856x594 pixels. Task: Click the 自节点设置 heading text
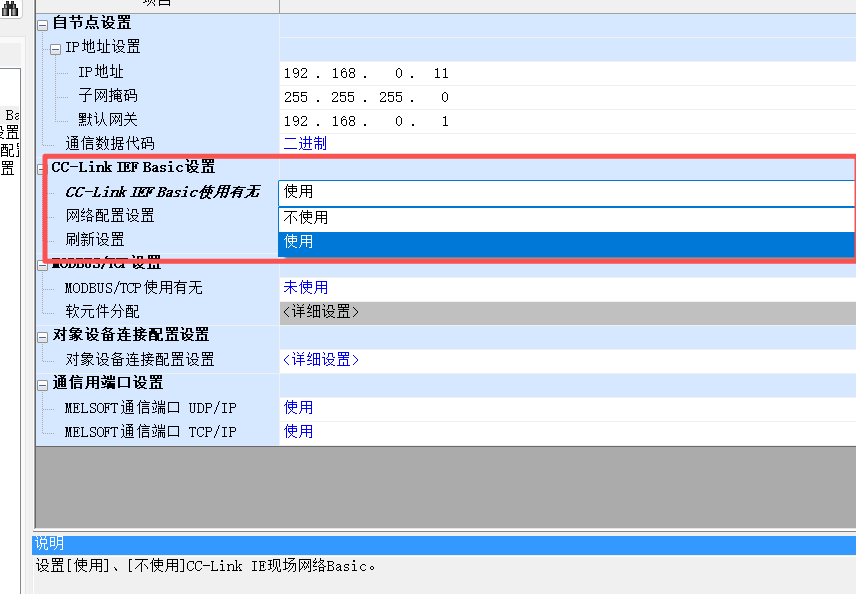(92, 23)
